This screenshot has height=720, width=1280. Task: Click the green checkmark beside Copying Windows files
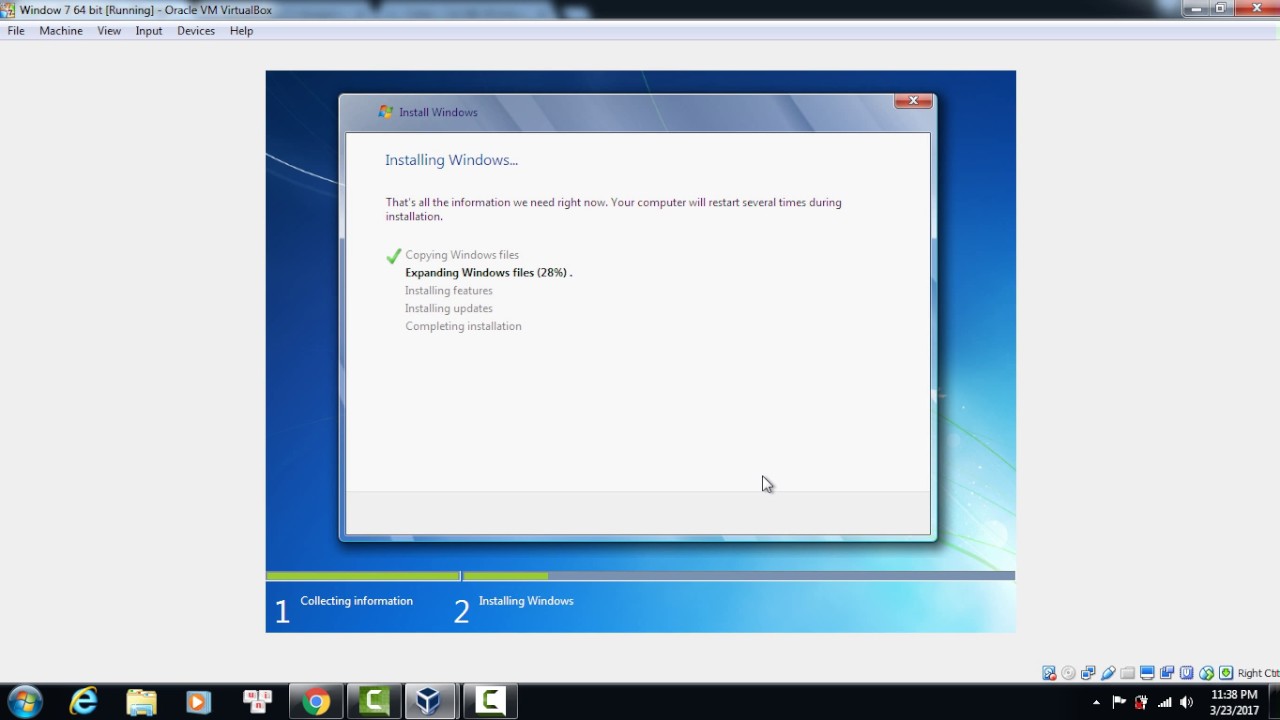(x=393, y=256)
